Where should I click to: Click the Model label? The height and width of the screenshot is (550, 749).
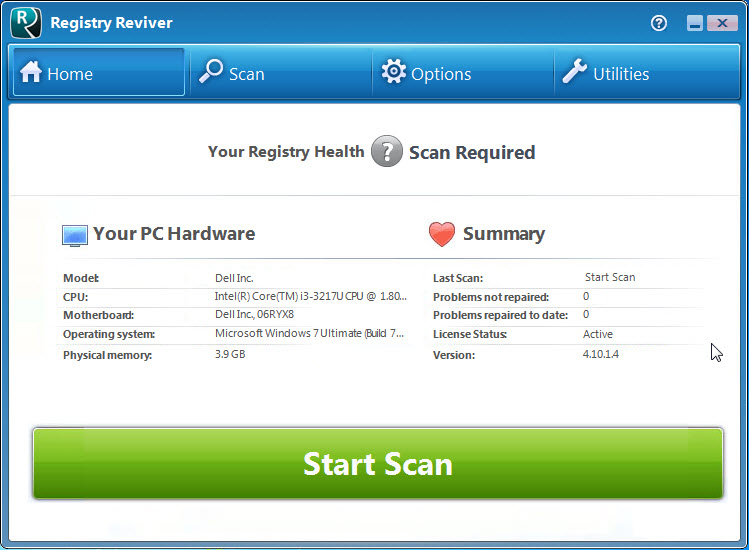point(81,278)
